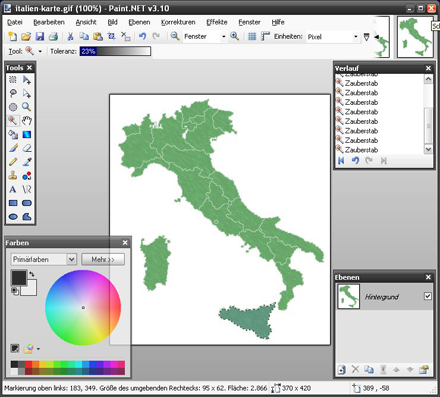Screen dimensions: 440x397
Task: Select the Paintbrush tool
Action: tap(13, 148)
